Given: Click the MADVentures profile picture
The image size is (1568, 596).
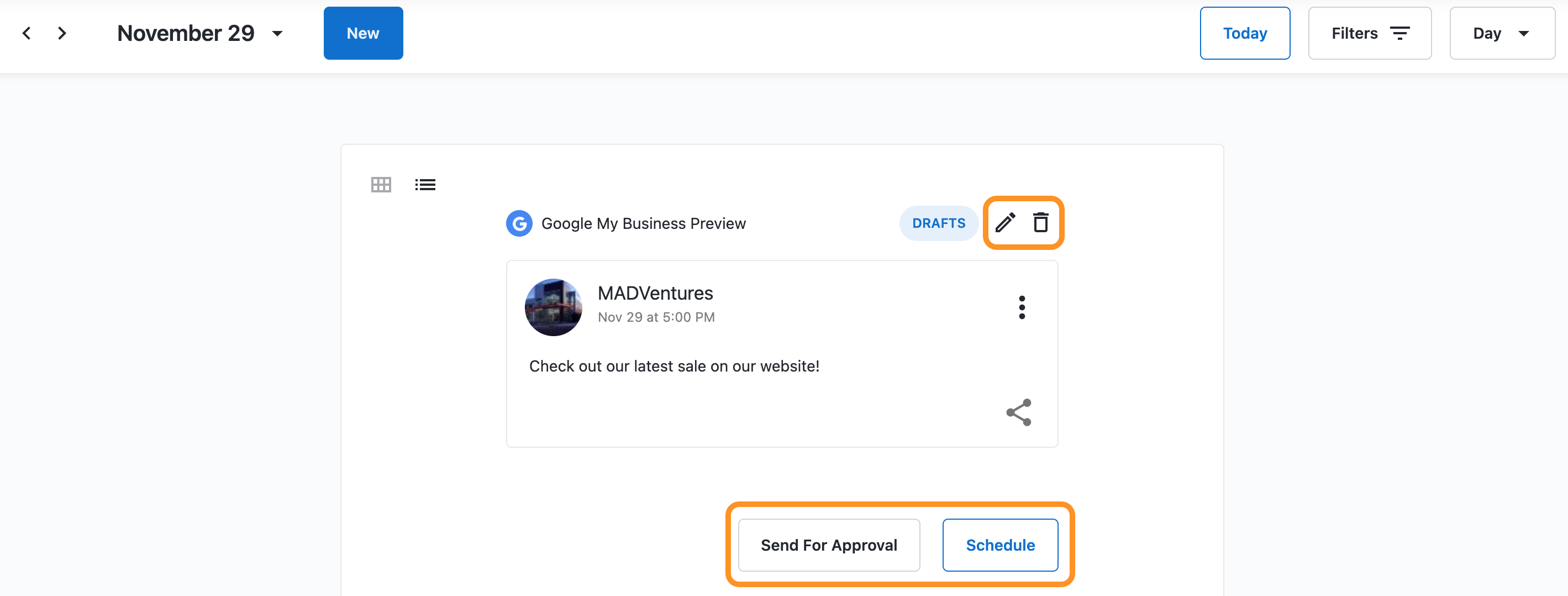Looking at the screenshot, I should [553, 307].
